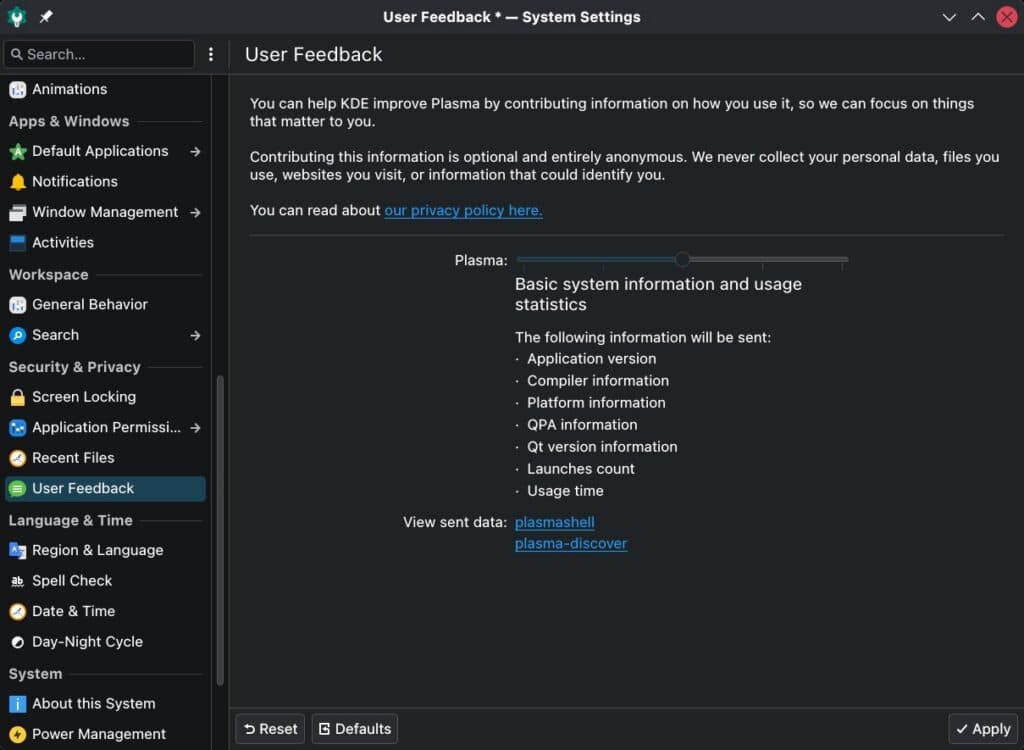1024x750 pixels.
Task: Click the Plasma feedback level slider handle
Action: coord(682,259)
